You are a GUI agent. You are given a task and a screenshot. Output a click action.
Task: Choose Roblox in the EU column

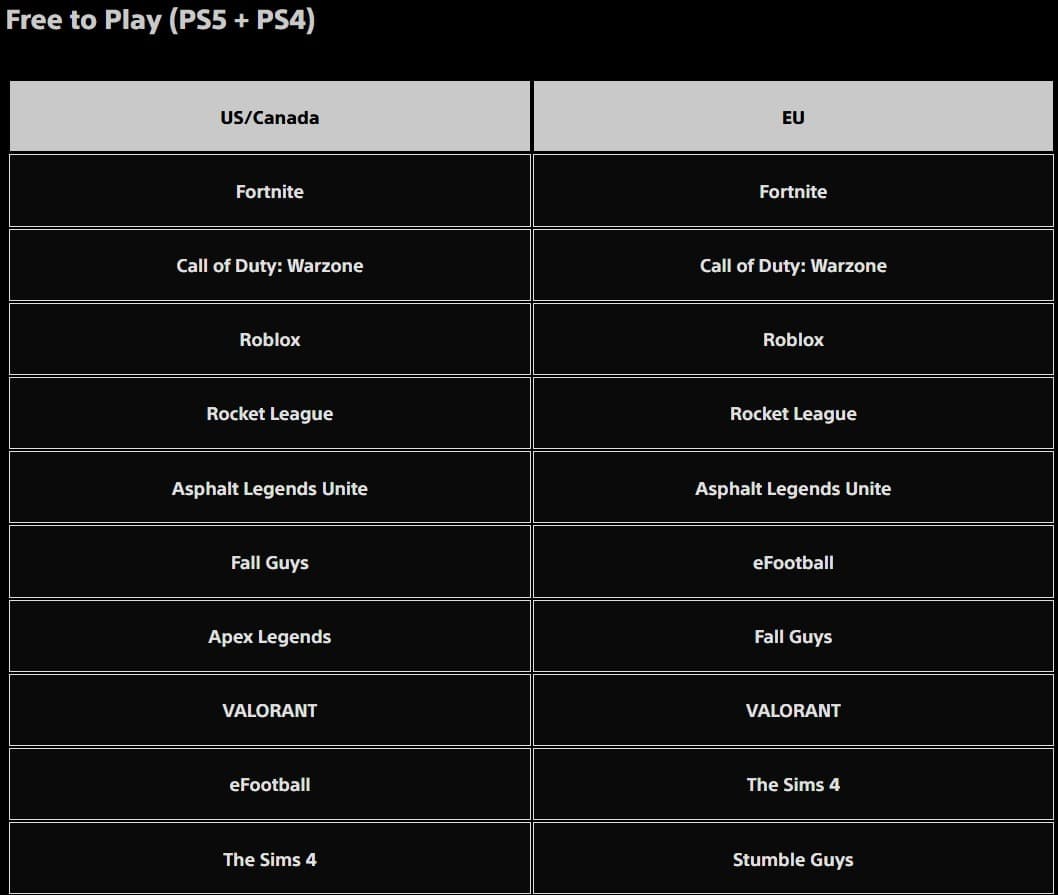[x=793, y=339]
